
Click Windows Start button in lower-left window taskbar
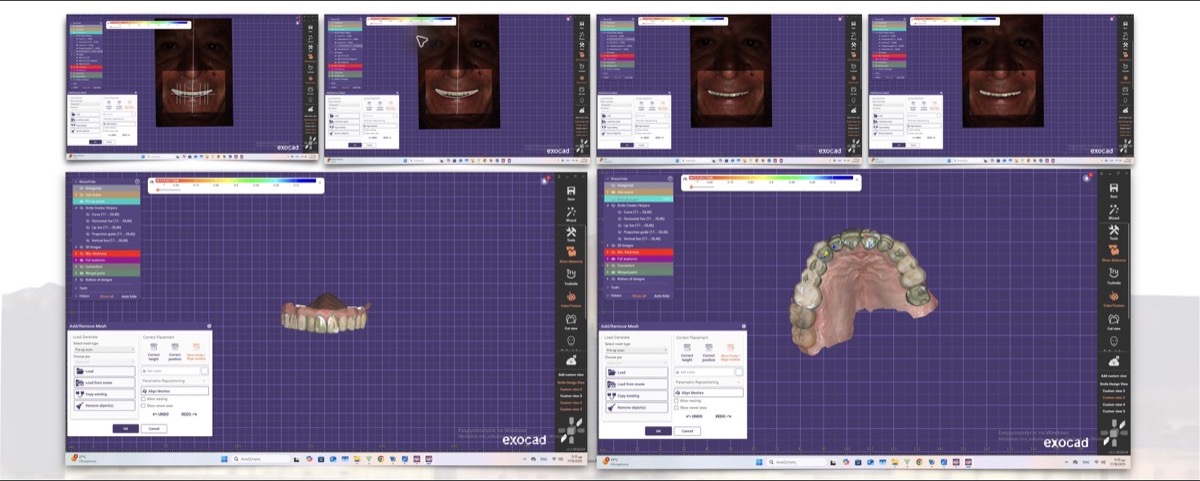tap(224, 459)
